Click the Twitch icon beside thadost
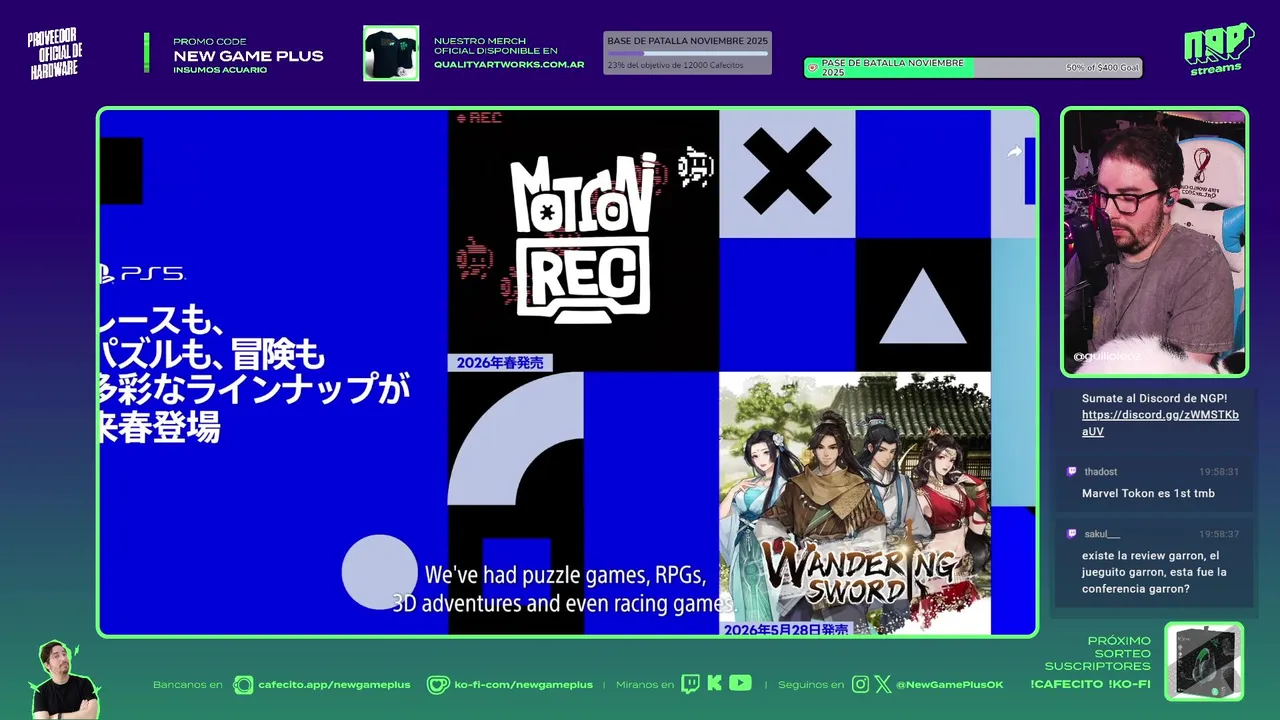1280x720 pixels. tap(1072, 471)
